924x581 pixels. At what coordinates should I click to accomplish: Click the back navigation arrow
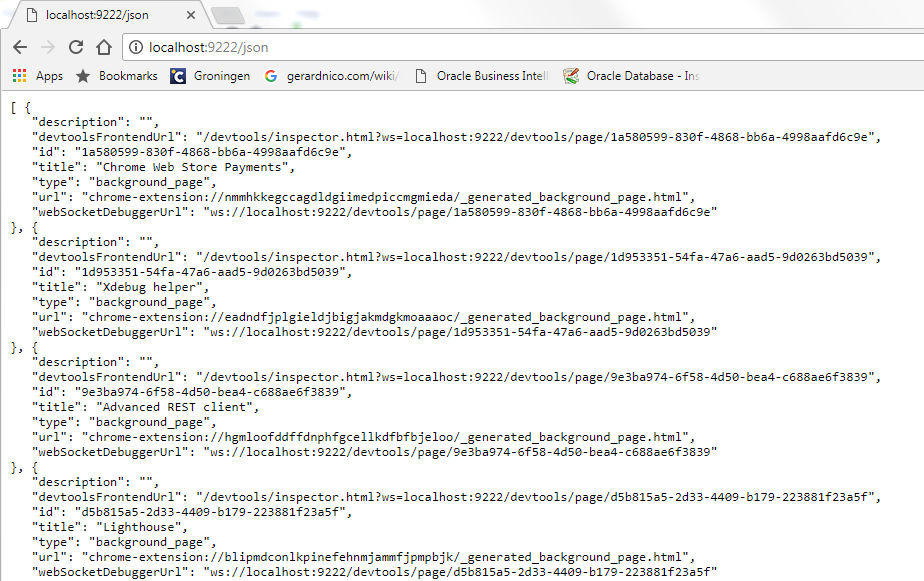coord(20,46)
